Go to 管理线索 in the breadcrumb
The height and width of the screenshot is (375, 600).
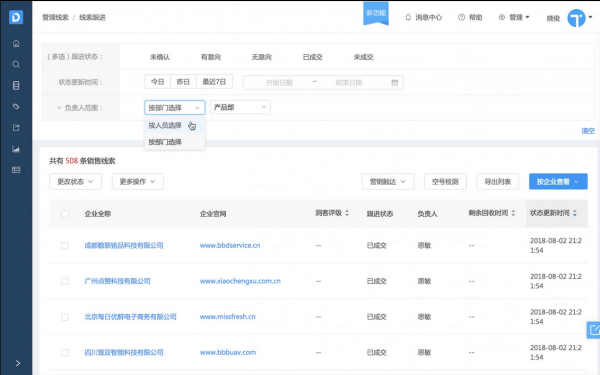(55, 17)
